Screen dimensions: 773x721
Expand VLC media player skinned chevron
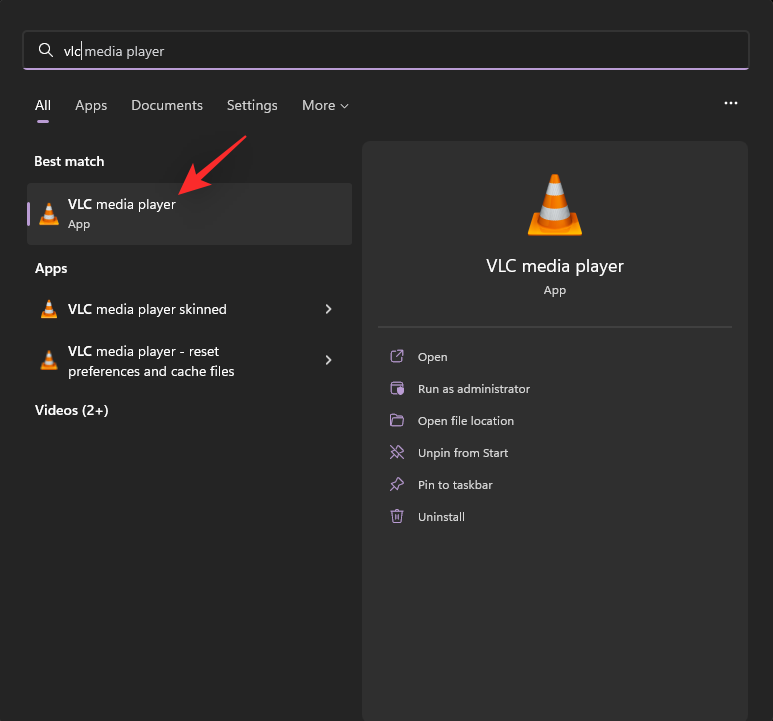(x=328, y=309)
